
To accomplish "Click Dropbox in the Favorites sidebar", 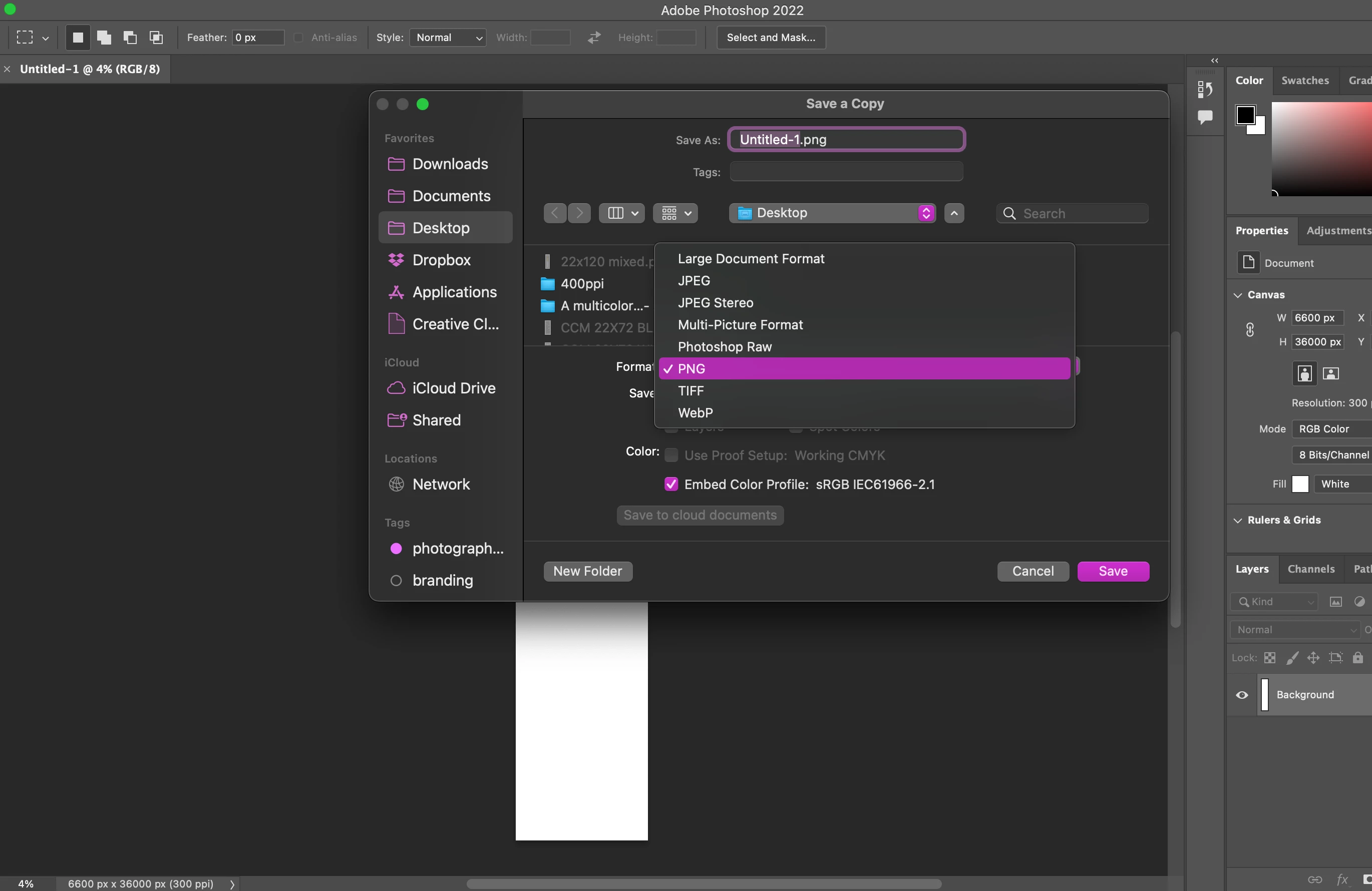I will tap(441, 260).
